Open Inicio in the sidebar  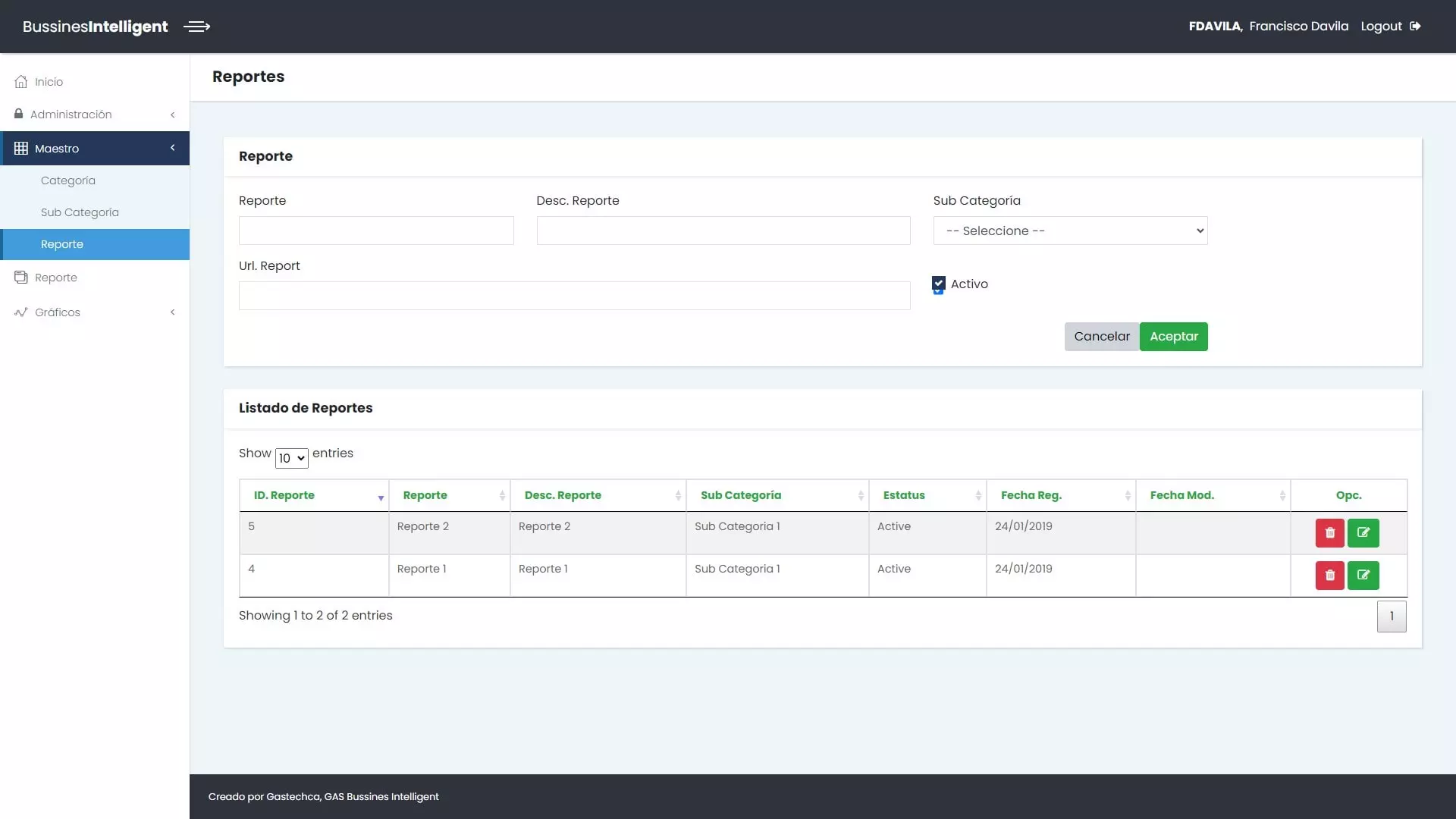[x=95, y=82]
